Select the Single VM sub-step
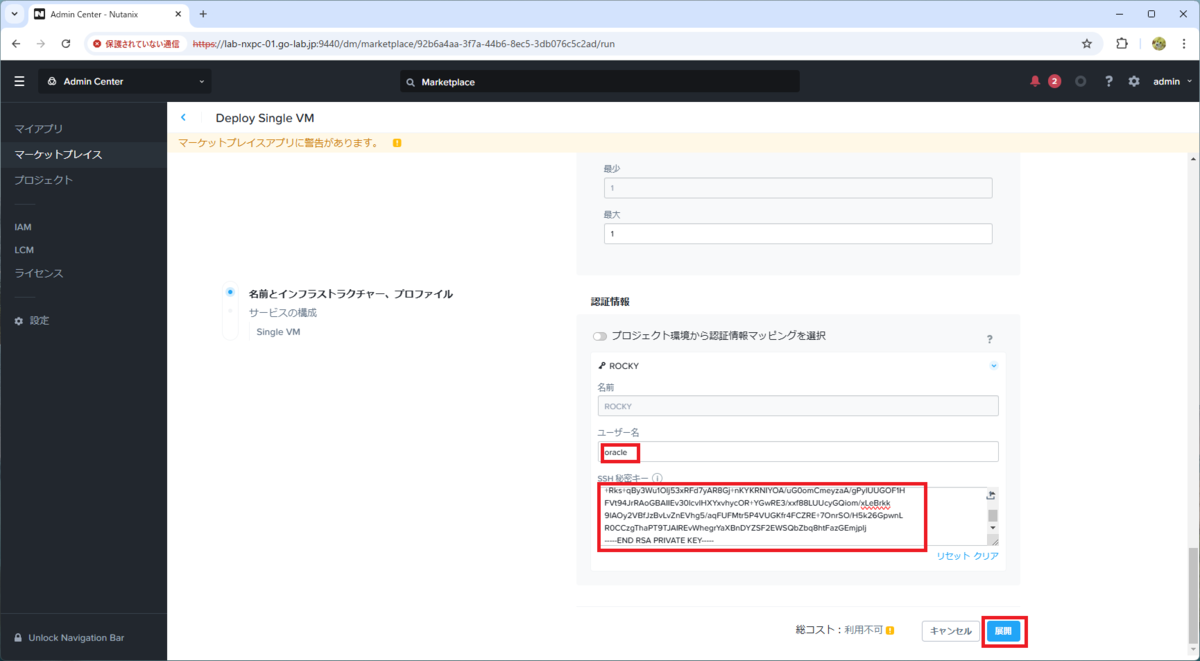Viewport: 1200px width, 661px height. pyautogui.click(x=278, y=332)
